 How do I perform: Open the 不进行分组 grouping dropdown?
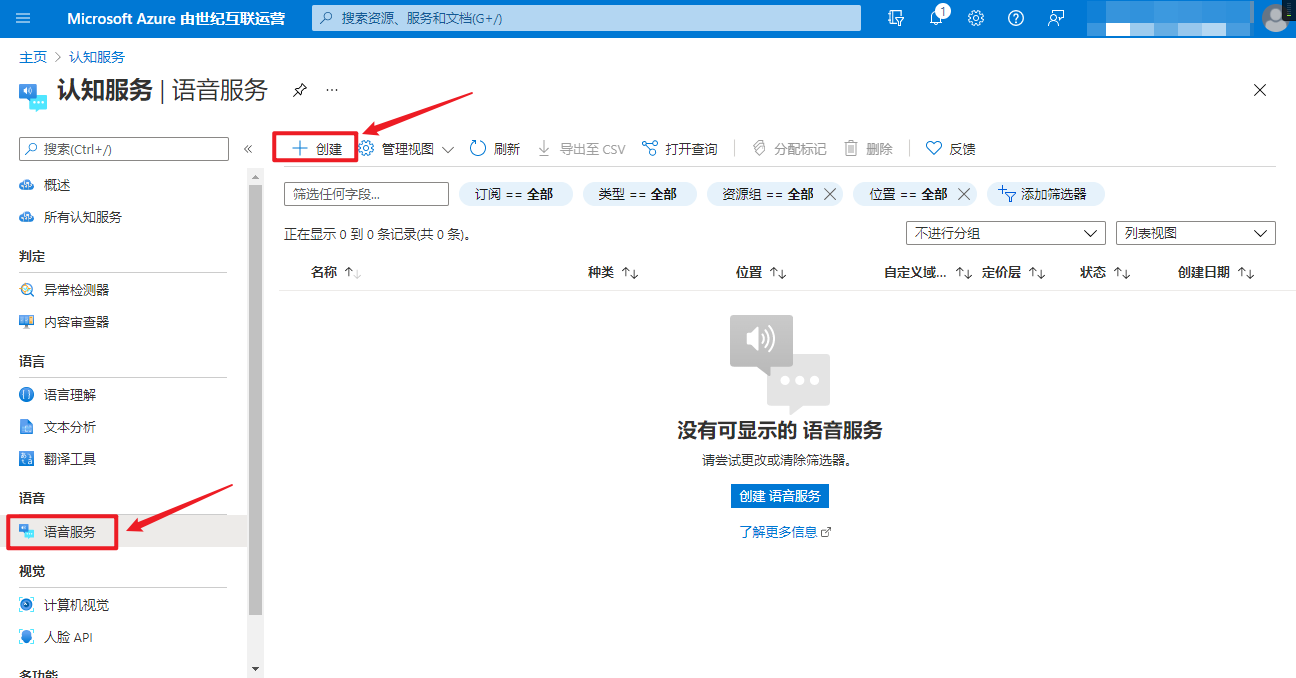(1005, 233)
